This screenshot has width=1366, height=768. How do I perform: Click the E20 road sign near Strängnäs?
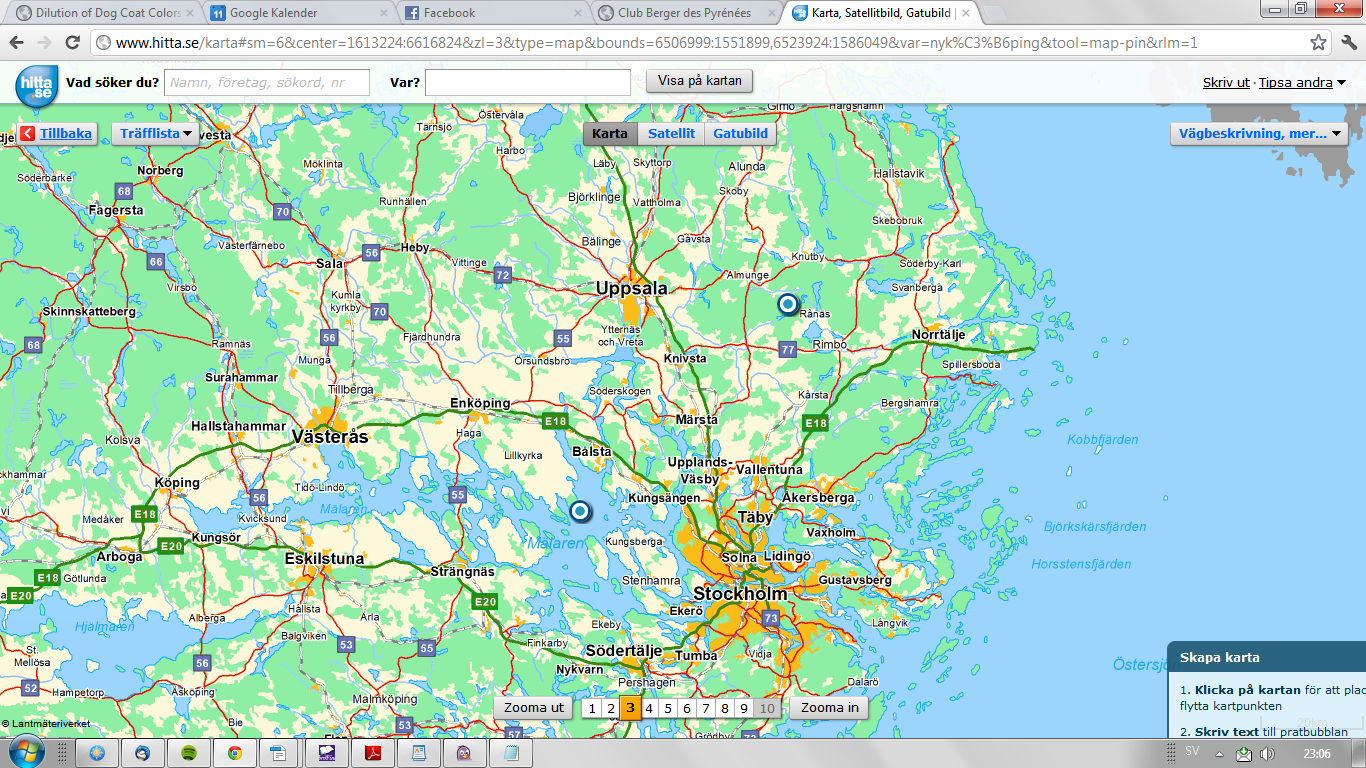485,601
